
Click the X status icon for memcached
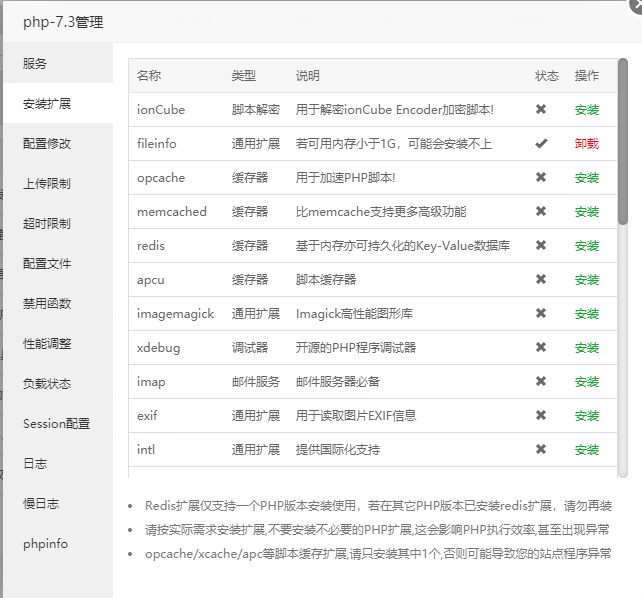pos(541,211)
